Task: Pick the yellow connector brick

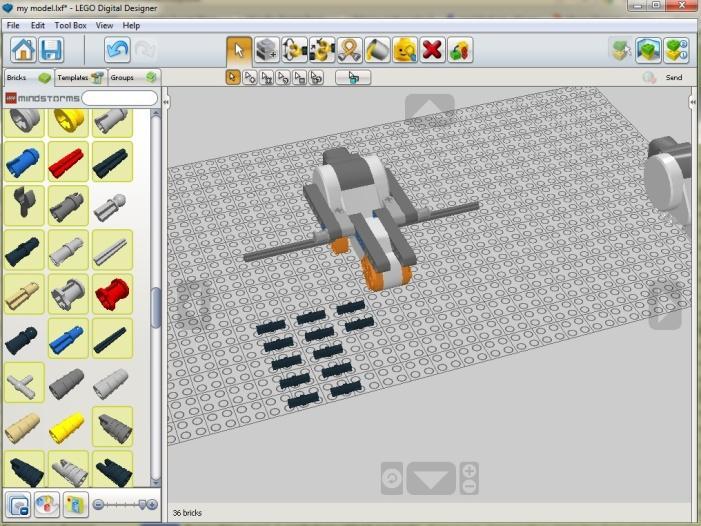Action: [68, 428]
